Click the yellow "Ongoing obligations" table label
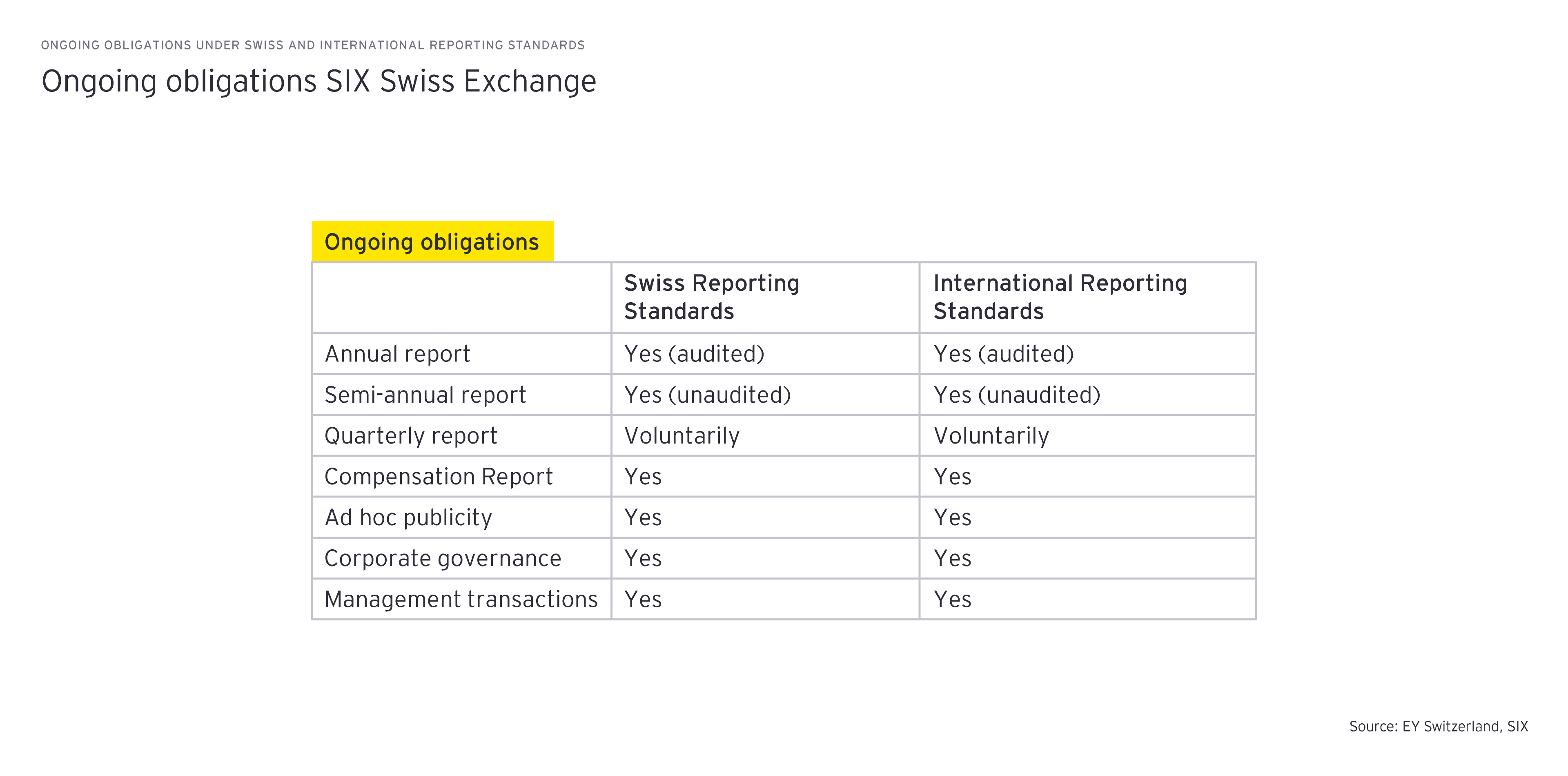1568x776 pixels. 432,242
